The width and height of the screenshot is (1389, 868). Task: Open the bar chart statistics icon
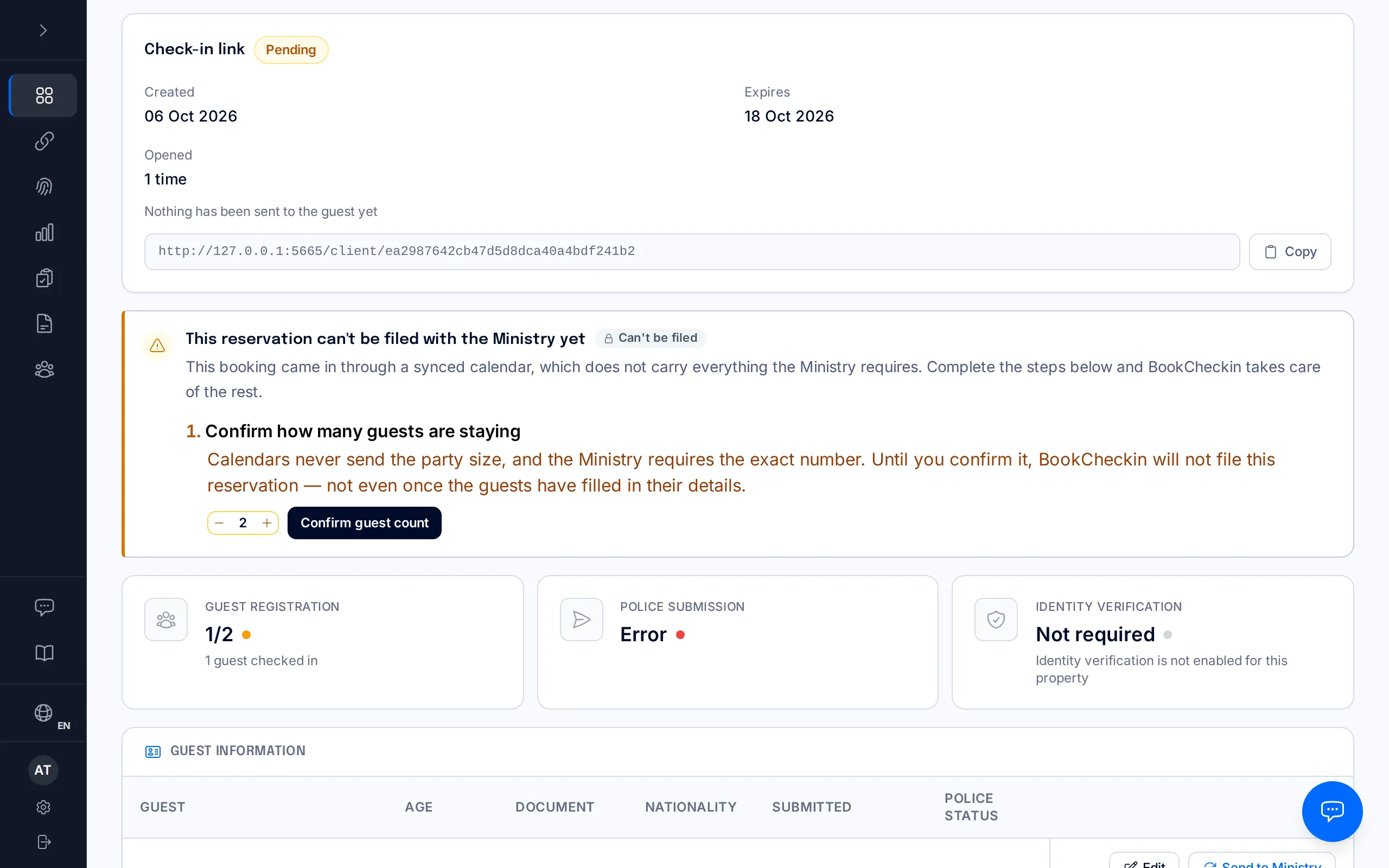(x=43, y=233)
